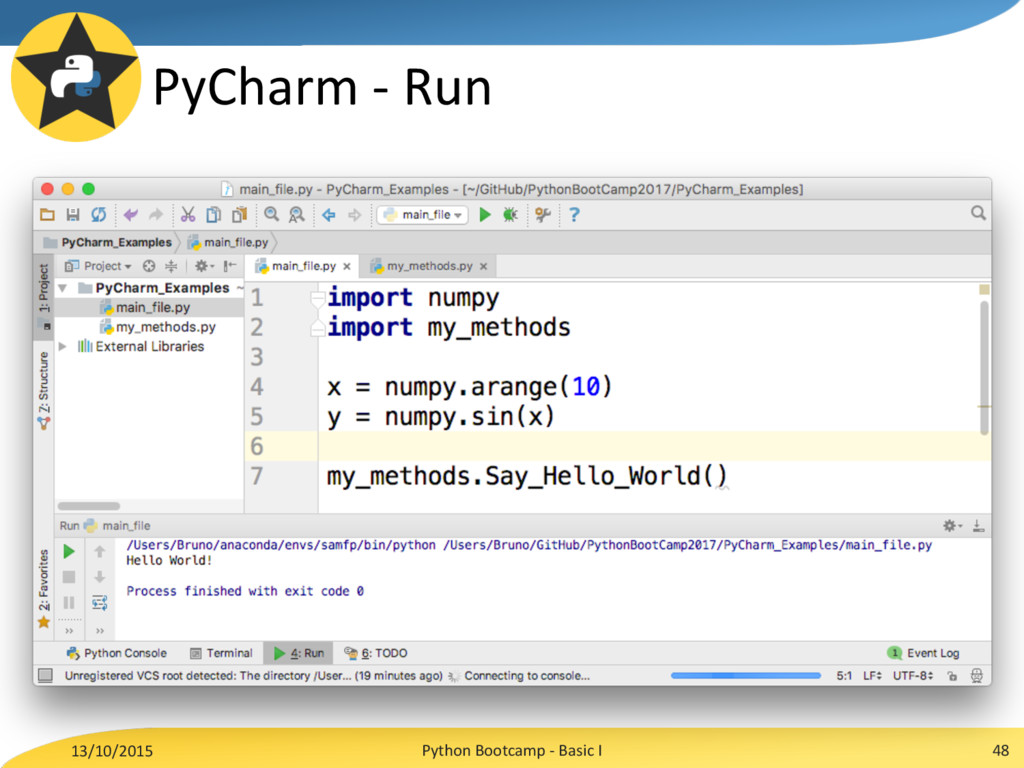Open settings with the wrench icon
Screen dimensions: 1024x768
coord(543,215)
